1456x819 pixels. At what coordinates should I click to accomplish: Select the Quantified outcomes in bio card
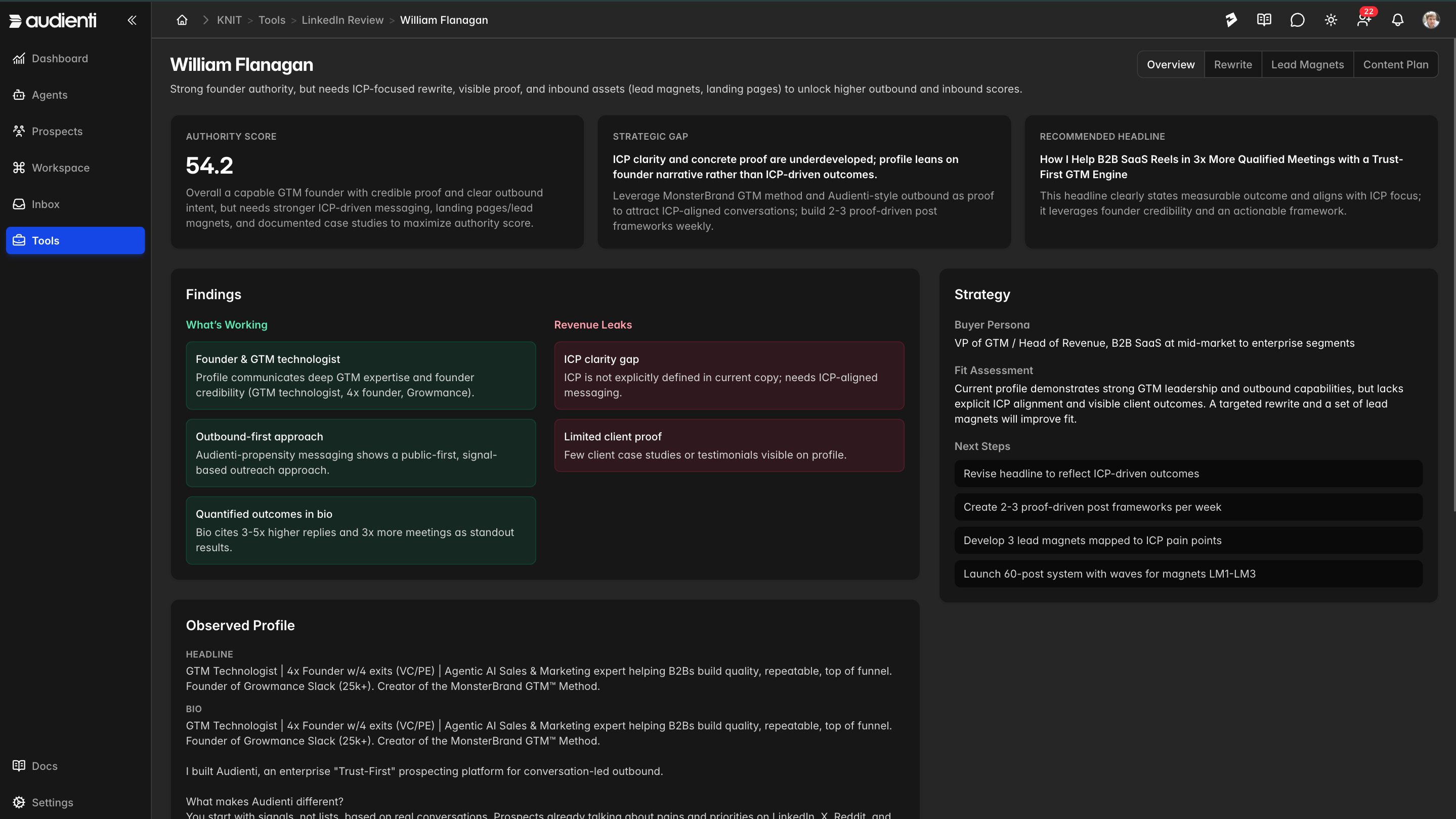[x=361, y=530]
